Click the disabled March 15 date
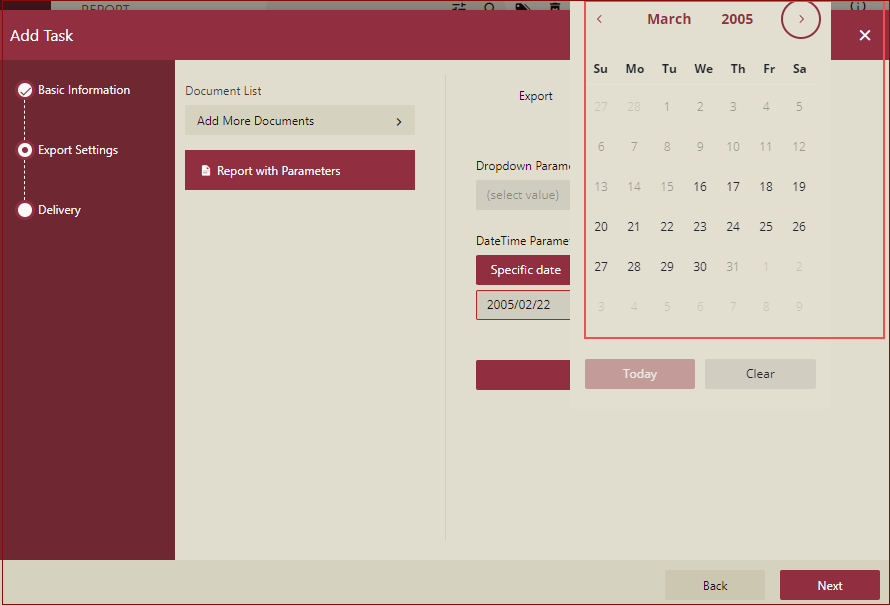Image resolution: width=890 pixels, height=606 pixels. click(x=667, y=187)
